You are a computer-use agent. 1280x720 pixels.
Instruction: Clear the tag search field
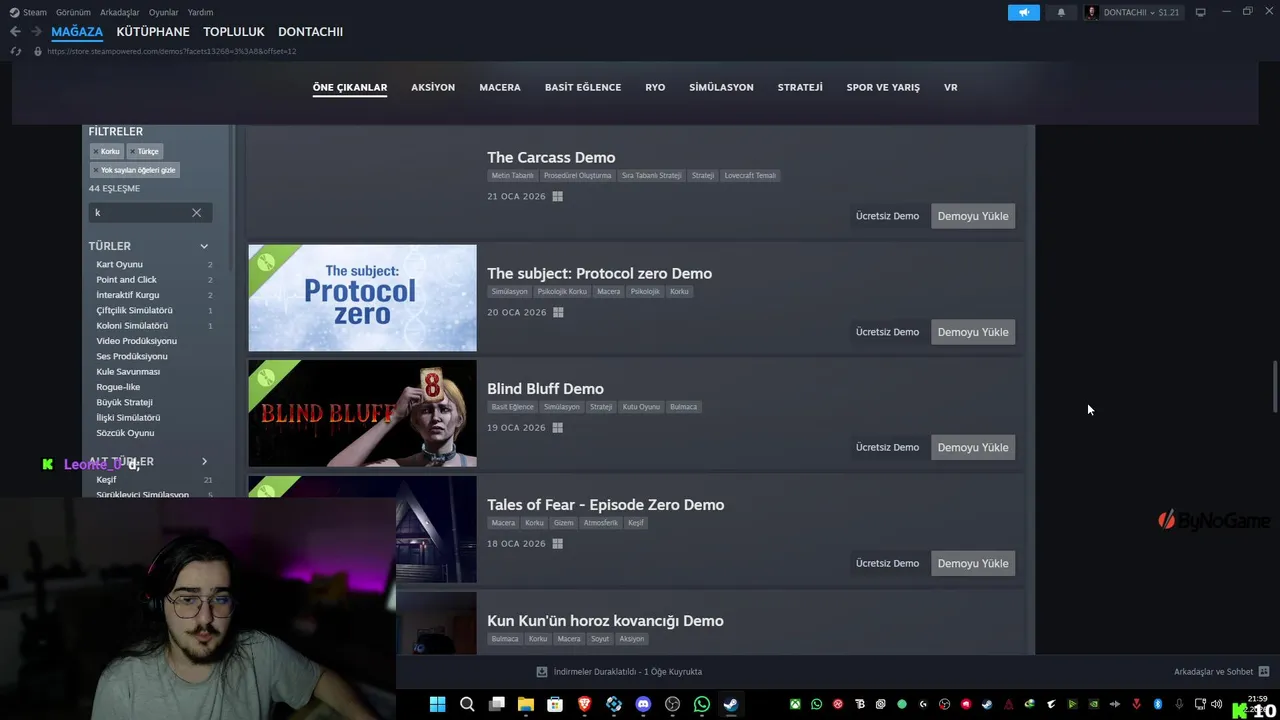[x=196, y=212]
